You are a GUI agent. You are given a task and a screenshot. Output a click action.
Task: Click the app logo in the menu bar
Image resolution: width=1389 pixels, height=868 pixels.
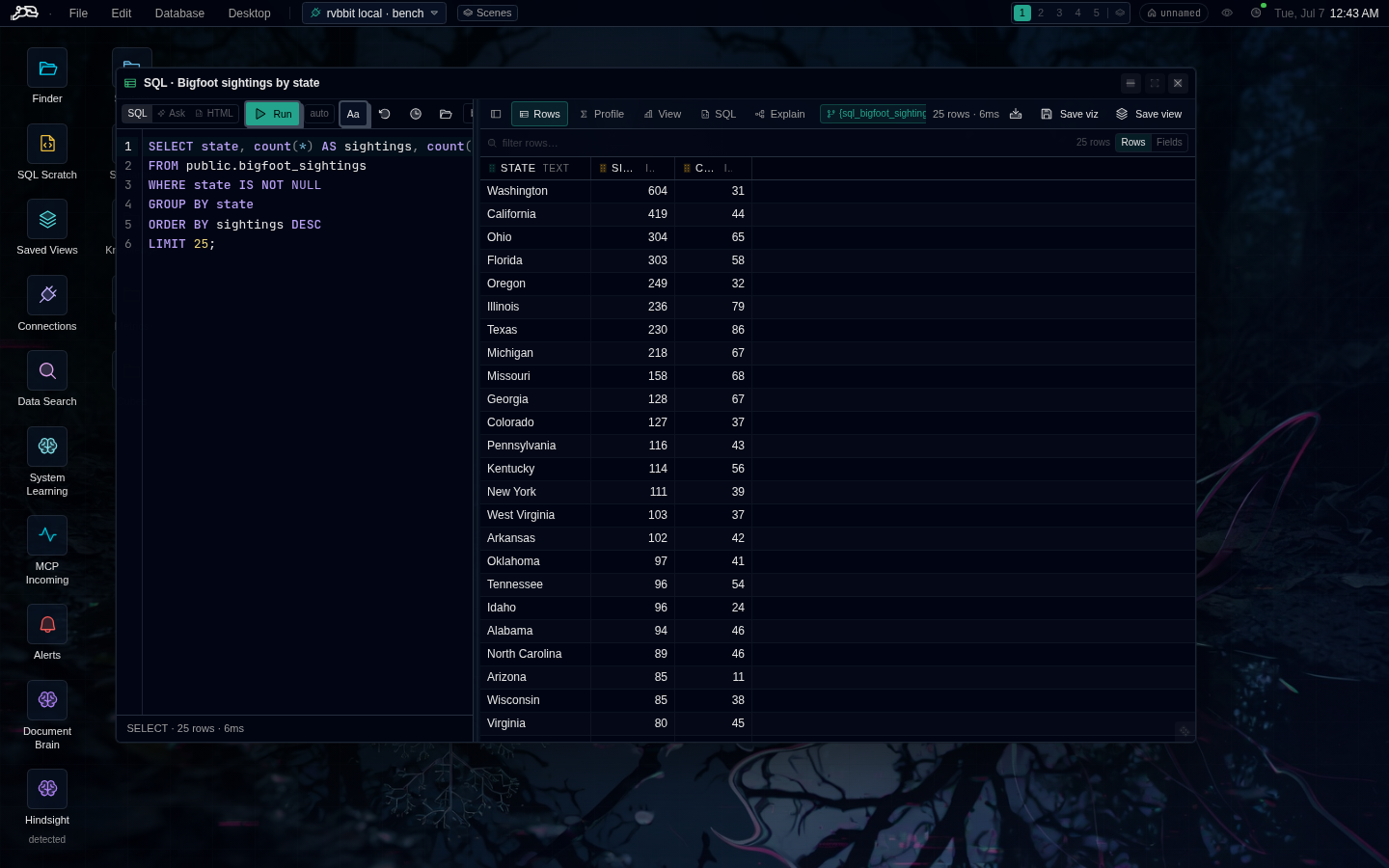click(x=24, y=13)
